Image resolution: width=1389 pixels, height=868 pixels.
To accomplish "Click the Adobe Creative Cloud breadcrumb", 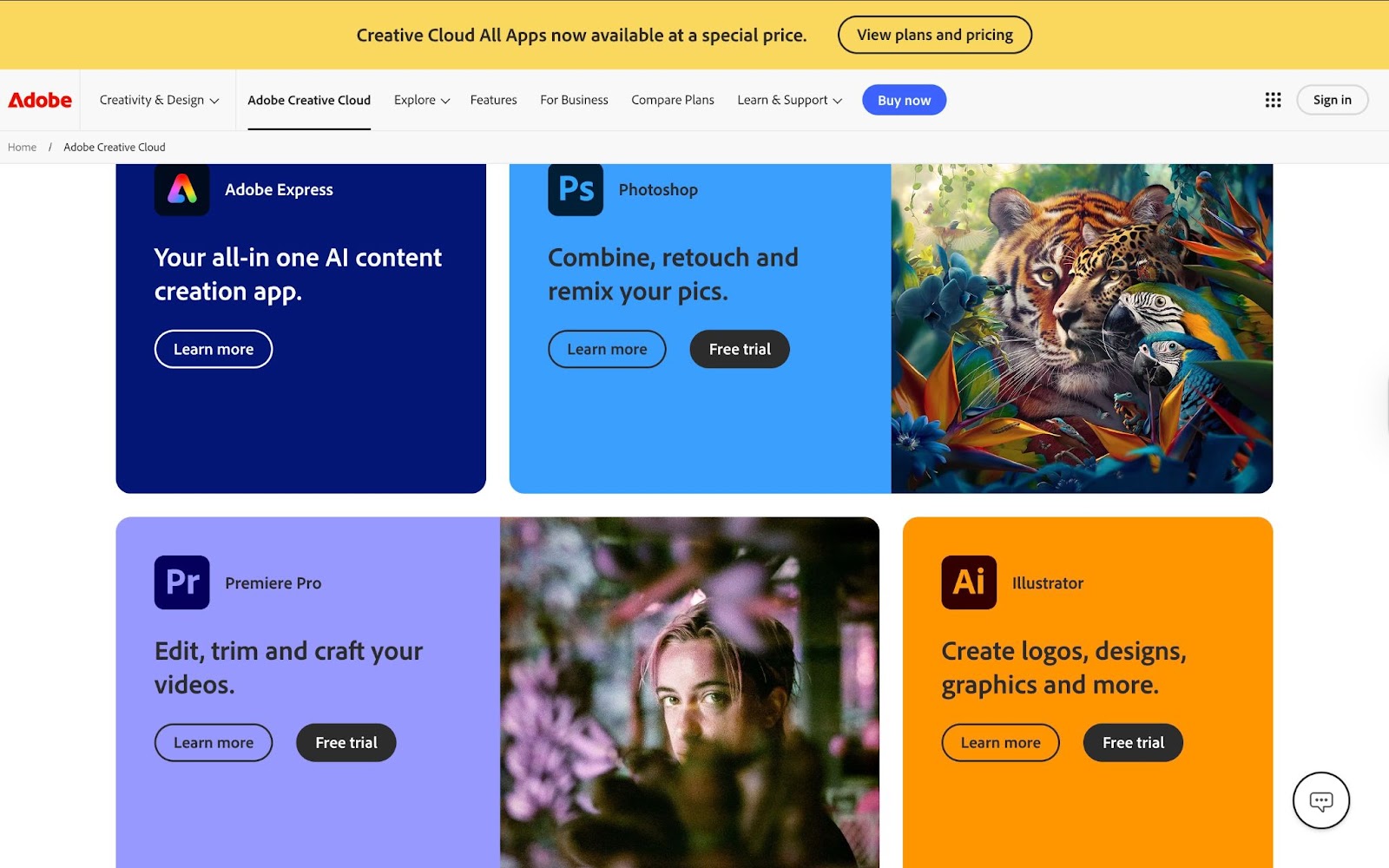I will pyautogui.click(x=114, y=147).
